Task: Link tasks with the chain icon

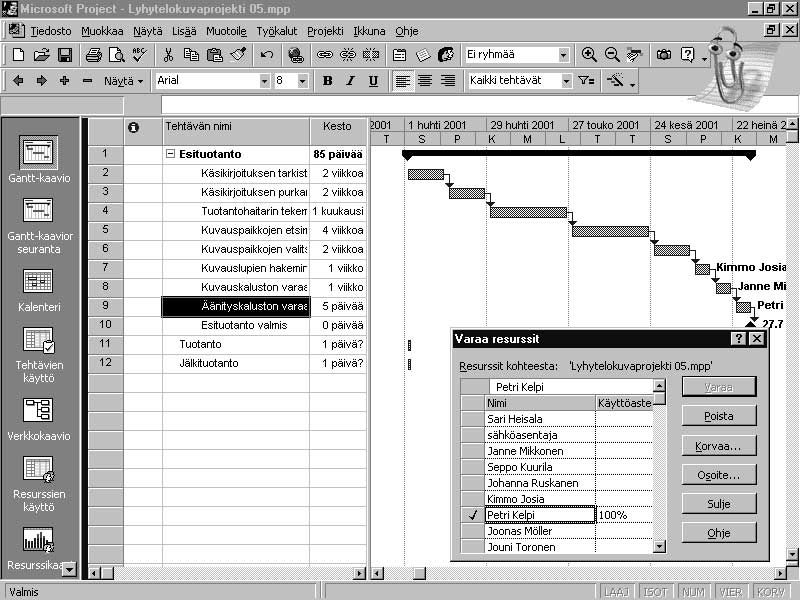Action: [324, 55]
